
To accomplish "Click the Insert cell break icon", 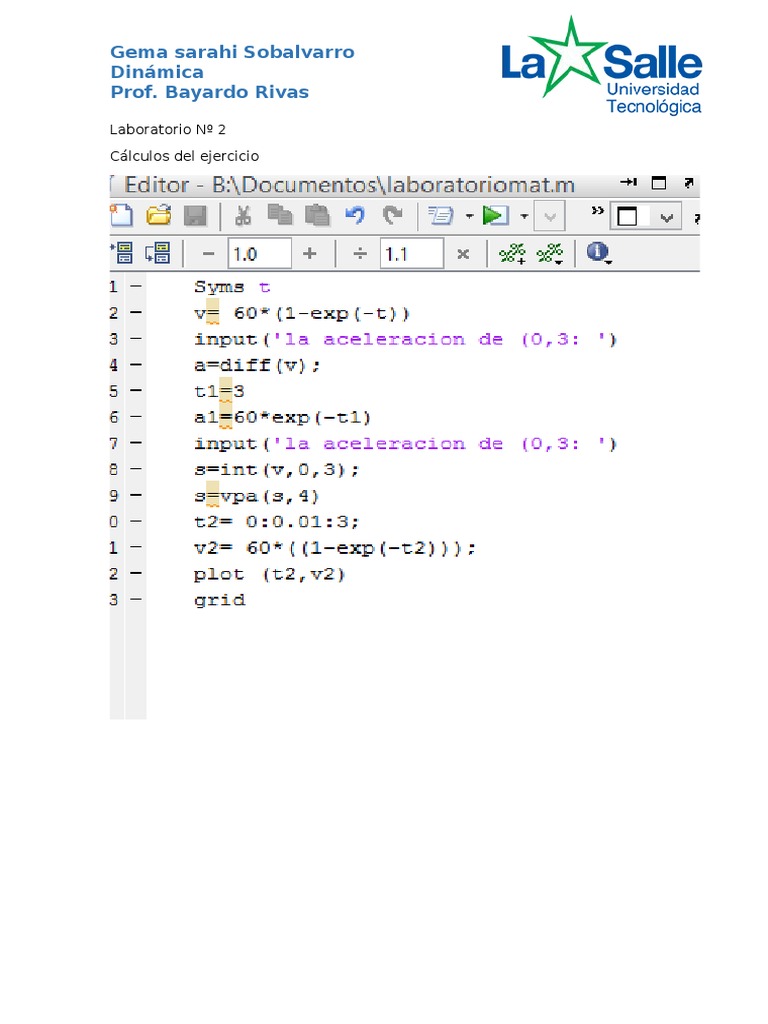I will 512,253.
